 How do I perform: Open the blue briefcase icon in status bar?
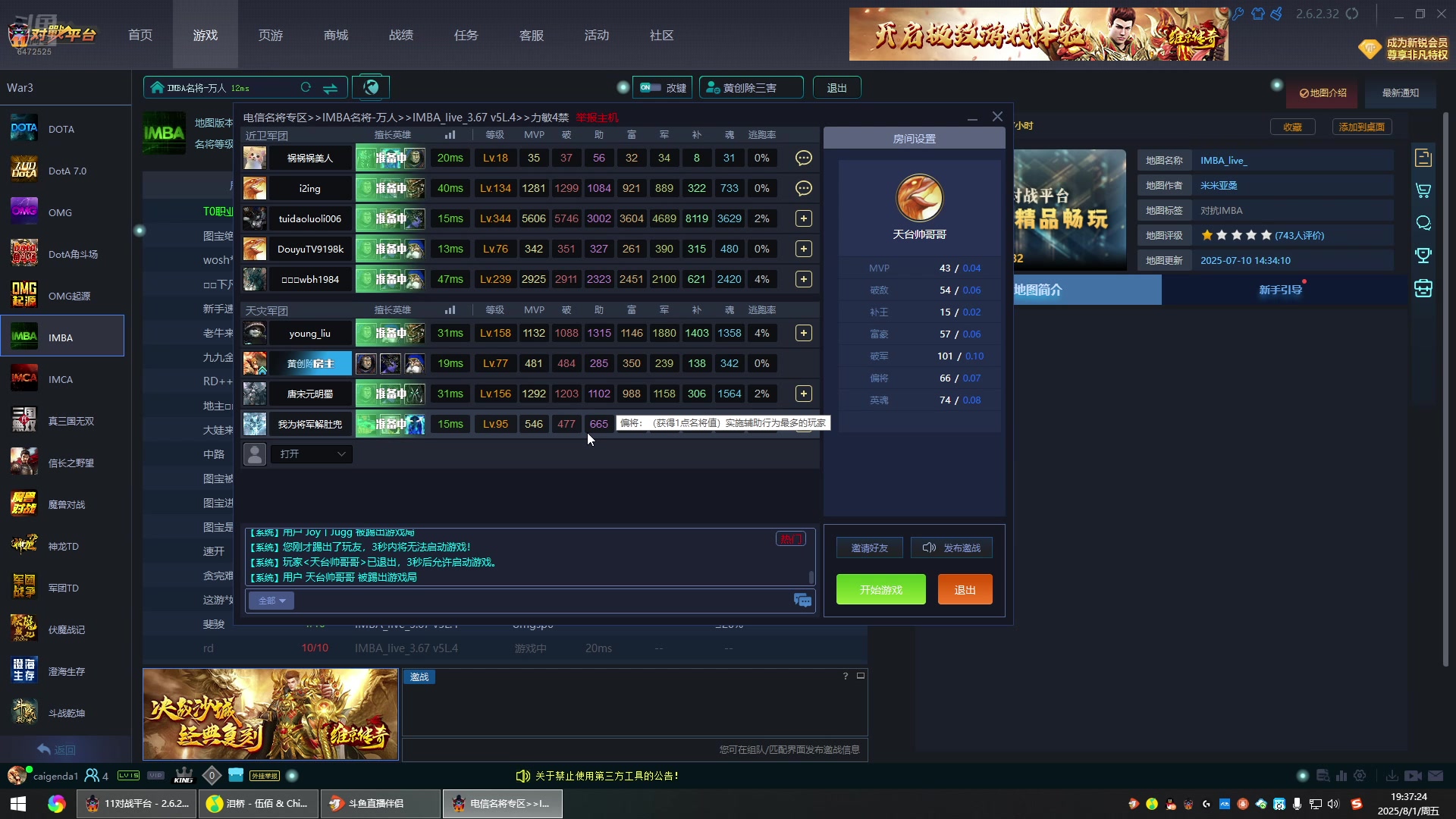point(236,775)
